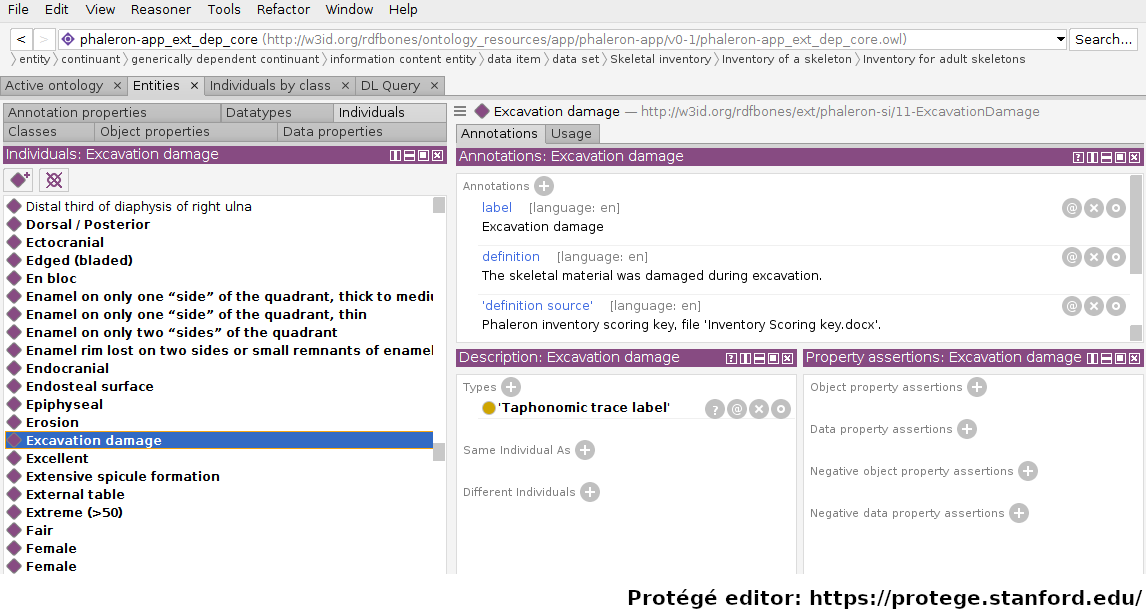Remove the 'definition source' annotation
Screen dimensions: 1146x612
click(x=1093, y=306)
